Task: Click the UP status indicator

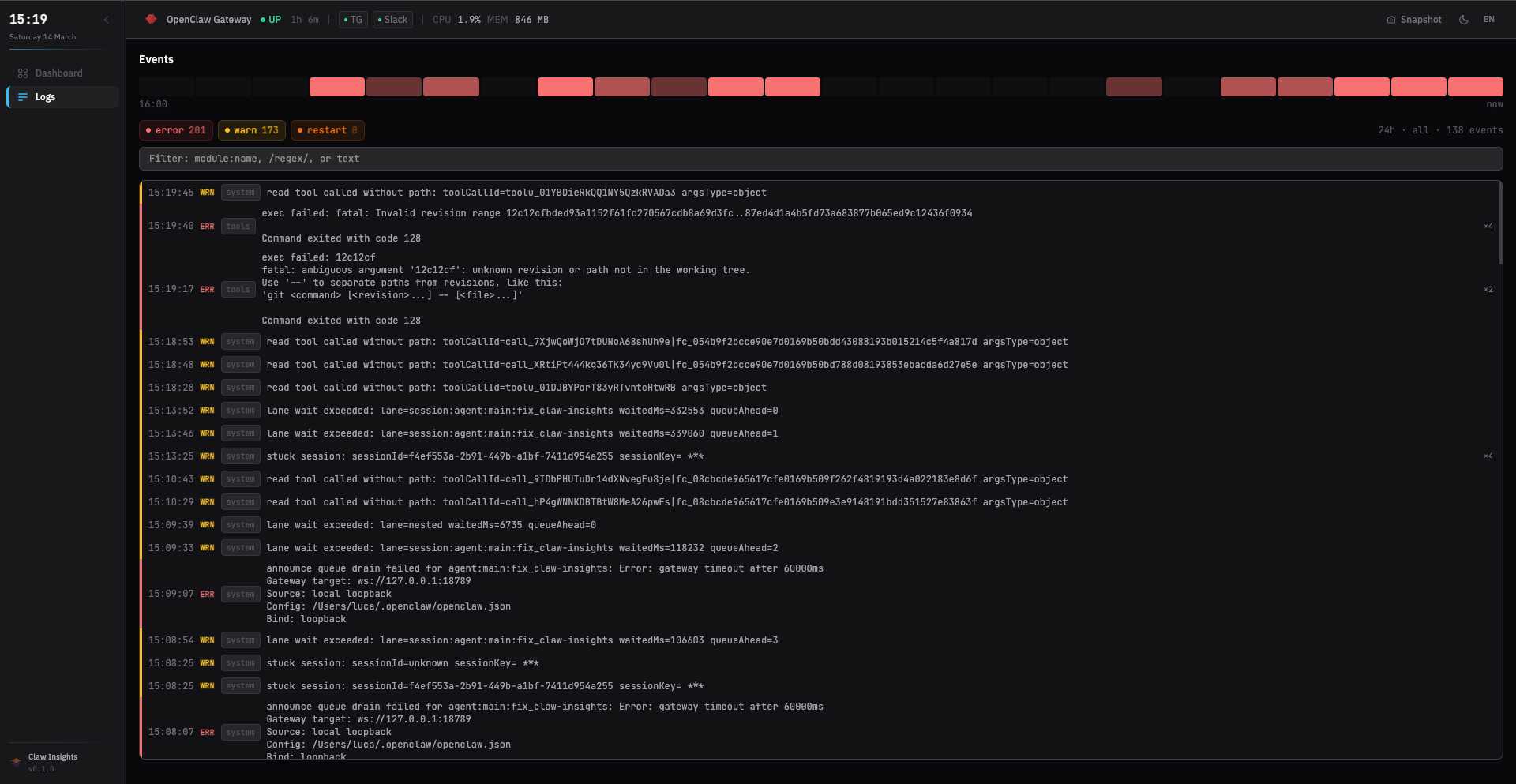Action: [x=271, y=20]
